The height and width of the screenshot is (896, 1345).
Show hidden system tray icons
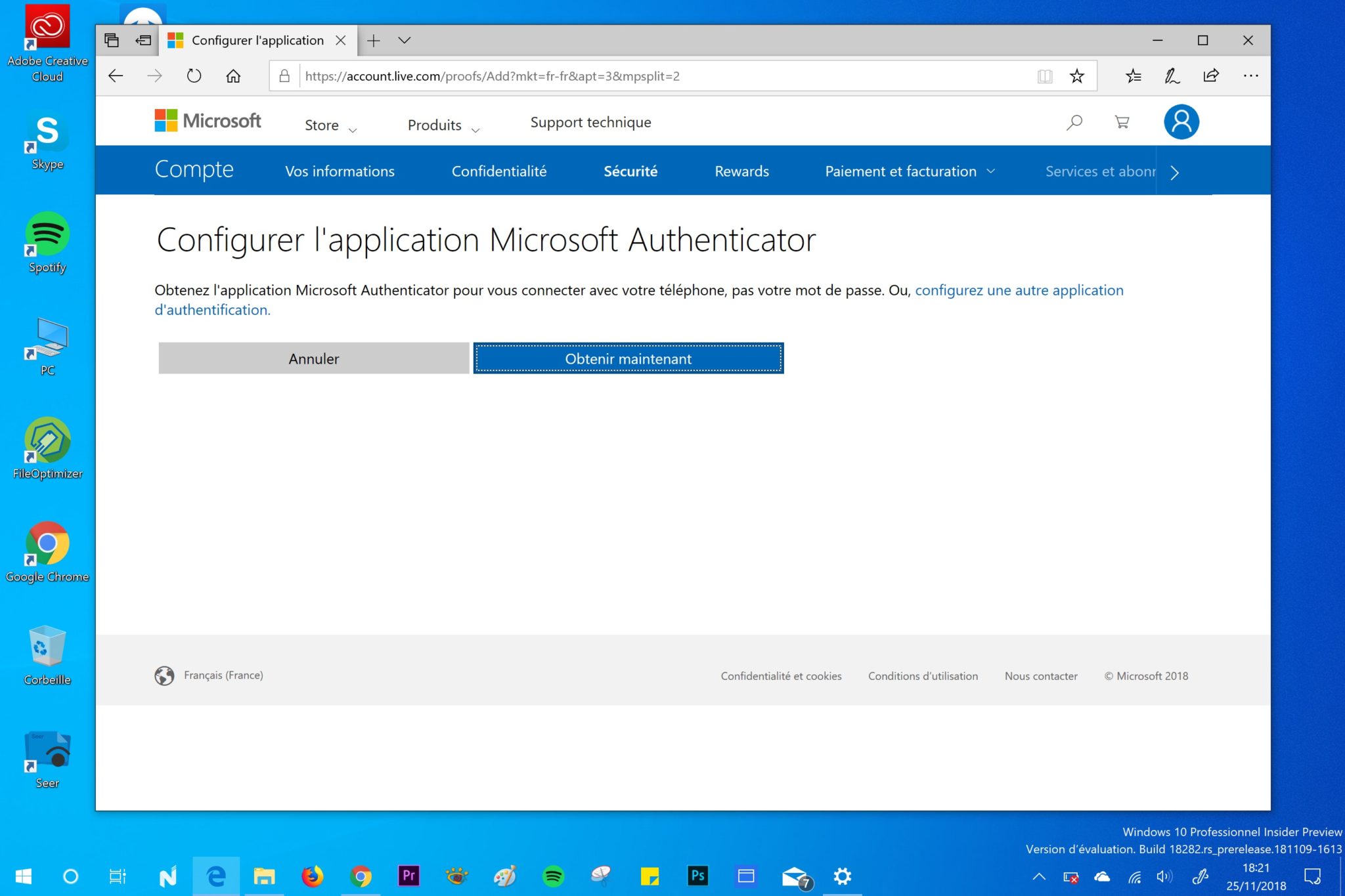point(1039,876)
